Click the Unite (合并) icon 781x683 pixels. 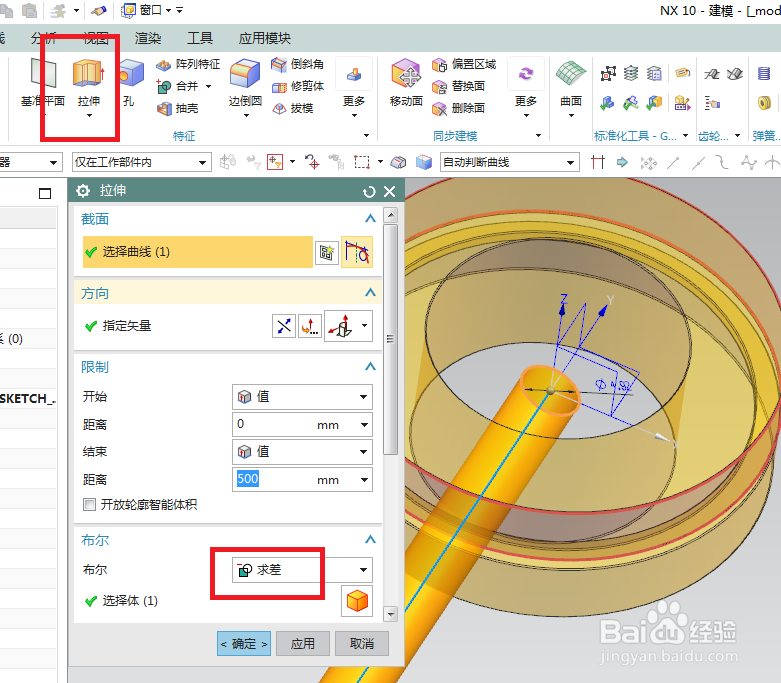164,87
